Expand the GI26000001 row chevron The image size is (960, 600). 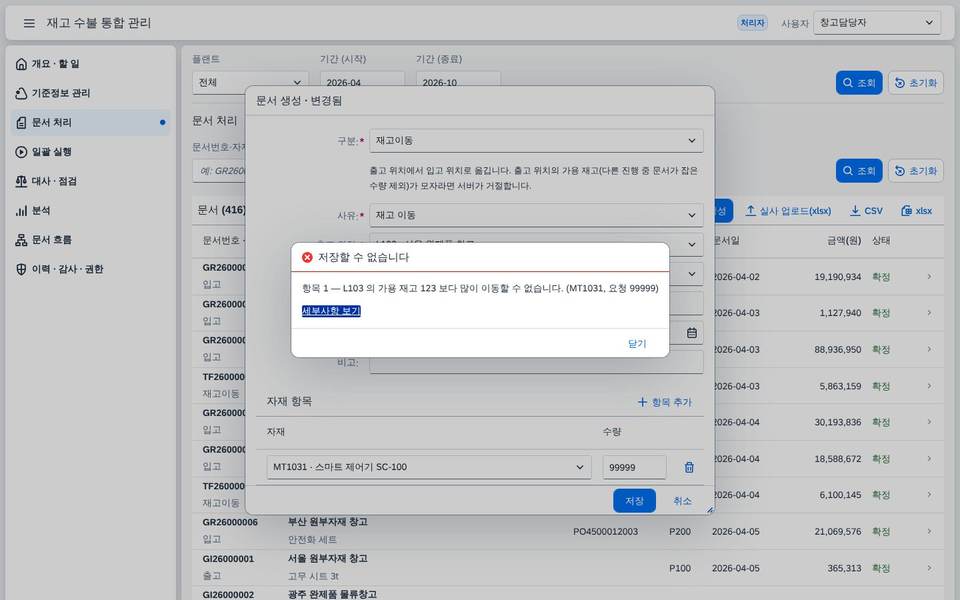[929, 568]
